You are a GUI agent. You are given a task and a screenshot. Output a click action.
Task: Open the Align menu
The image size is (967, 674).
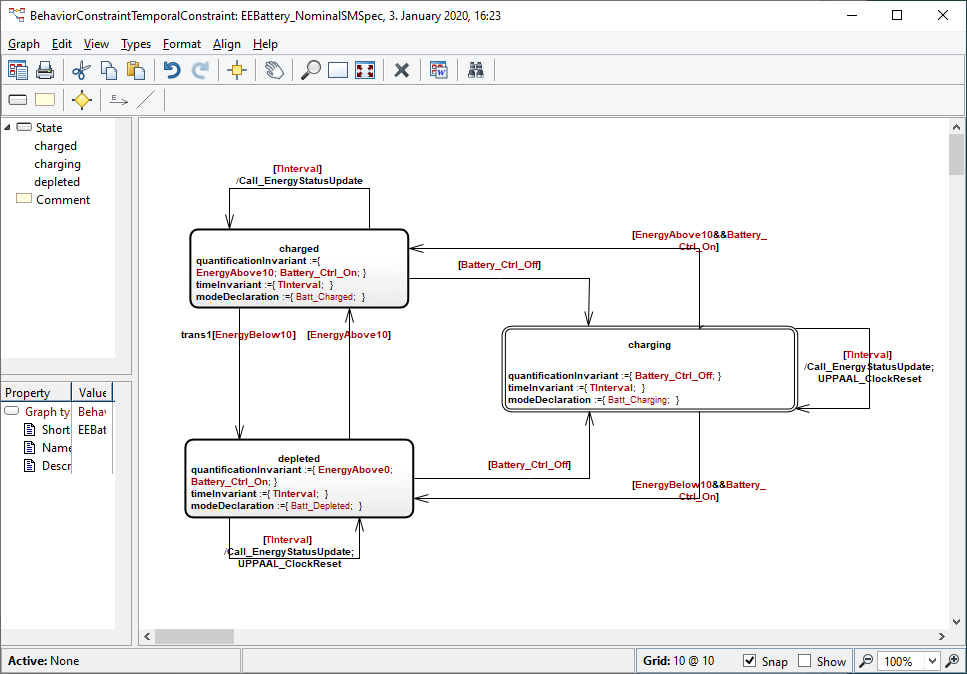227,44
